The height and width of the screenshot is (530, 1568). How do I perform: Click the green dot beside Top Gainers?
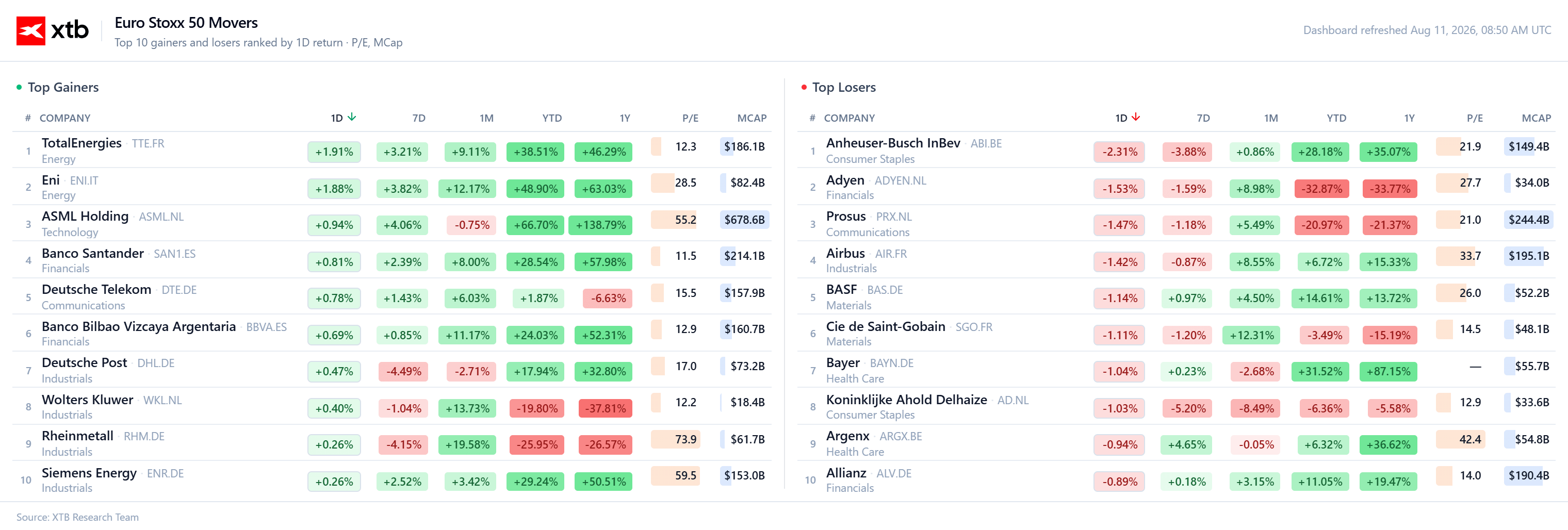[20, 88]
